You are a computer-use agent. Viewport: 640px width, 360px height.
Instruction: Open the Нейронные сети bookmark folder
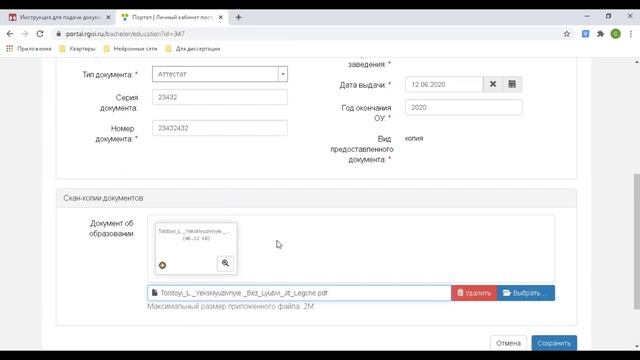click(x=130, y=49)
